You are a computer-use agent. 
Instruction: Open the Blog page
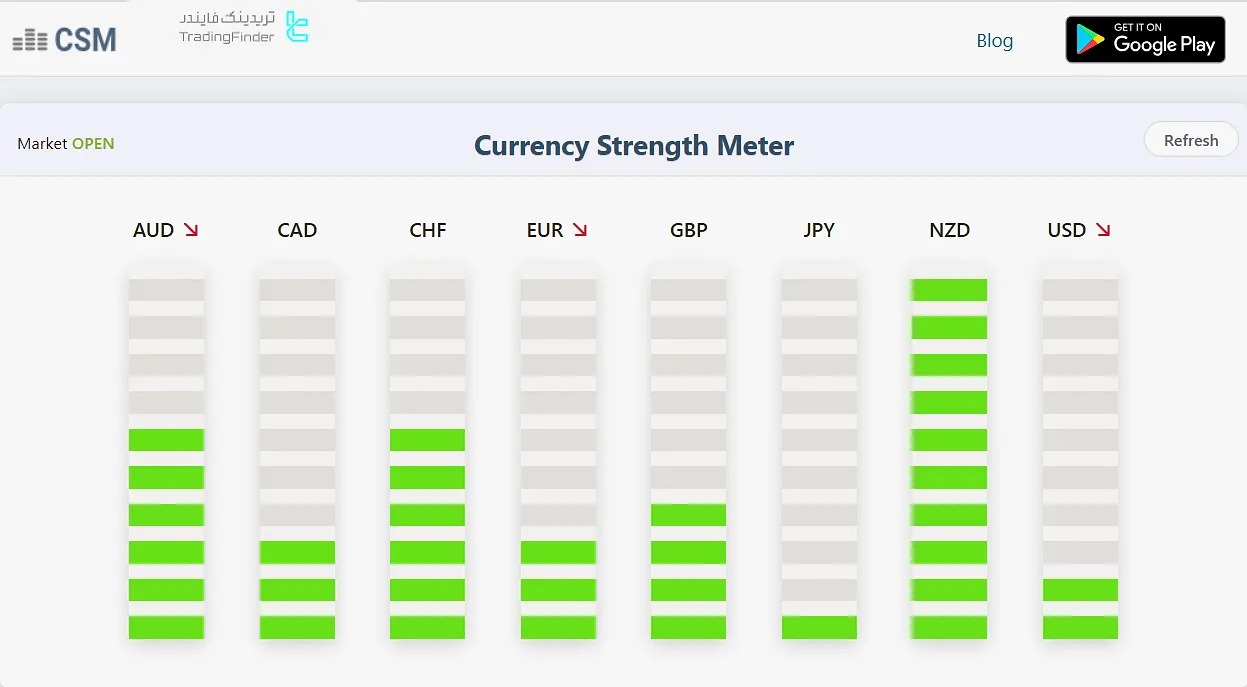pos(994,41)
